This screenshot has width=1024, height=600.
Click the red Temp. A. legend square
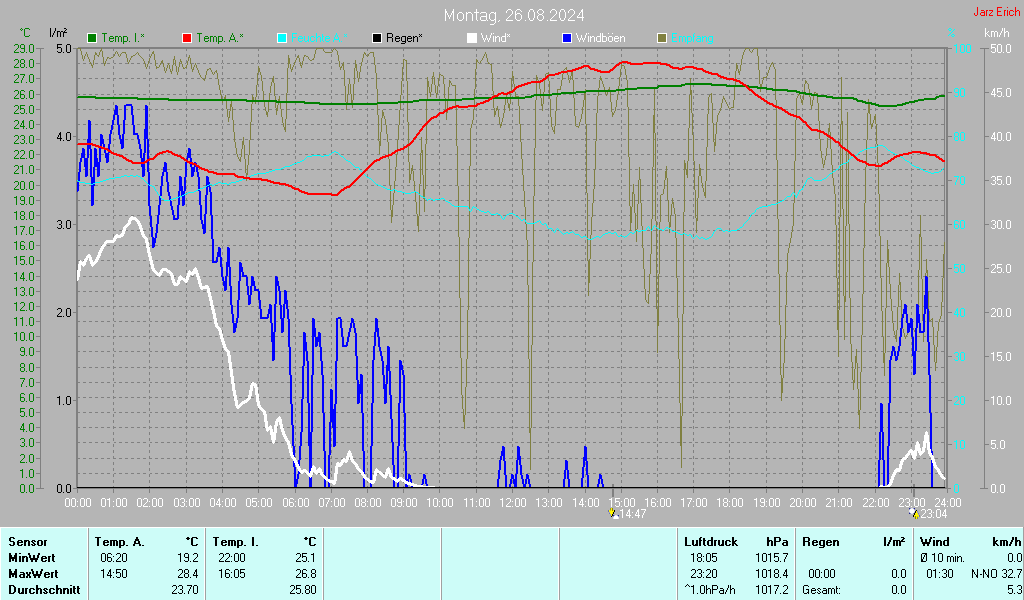point(187,38)
